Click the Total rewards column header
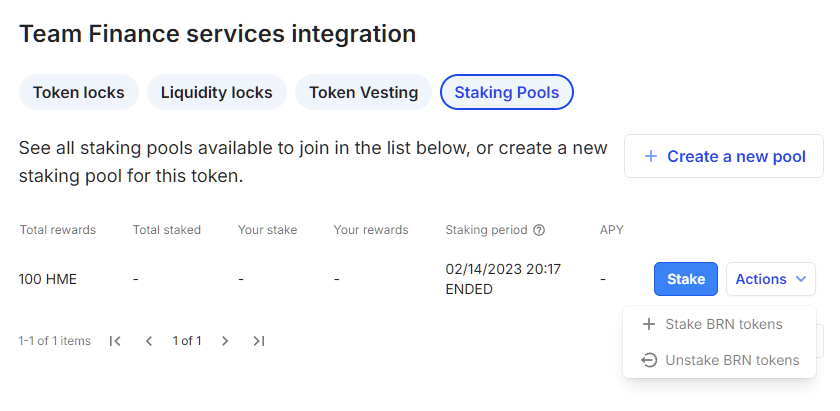Viewport: 840px width, 411px height. [x=58, y=230]
